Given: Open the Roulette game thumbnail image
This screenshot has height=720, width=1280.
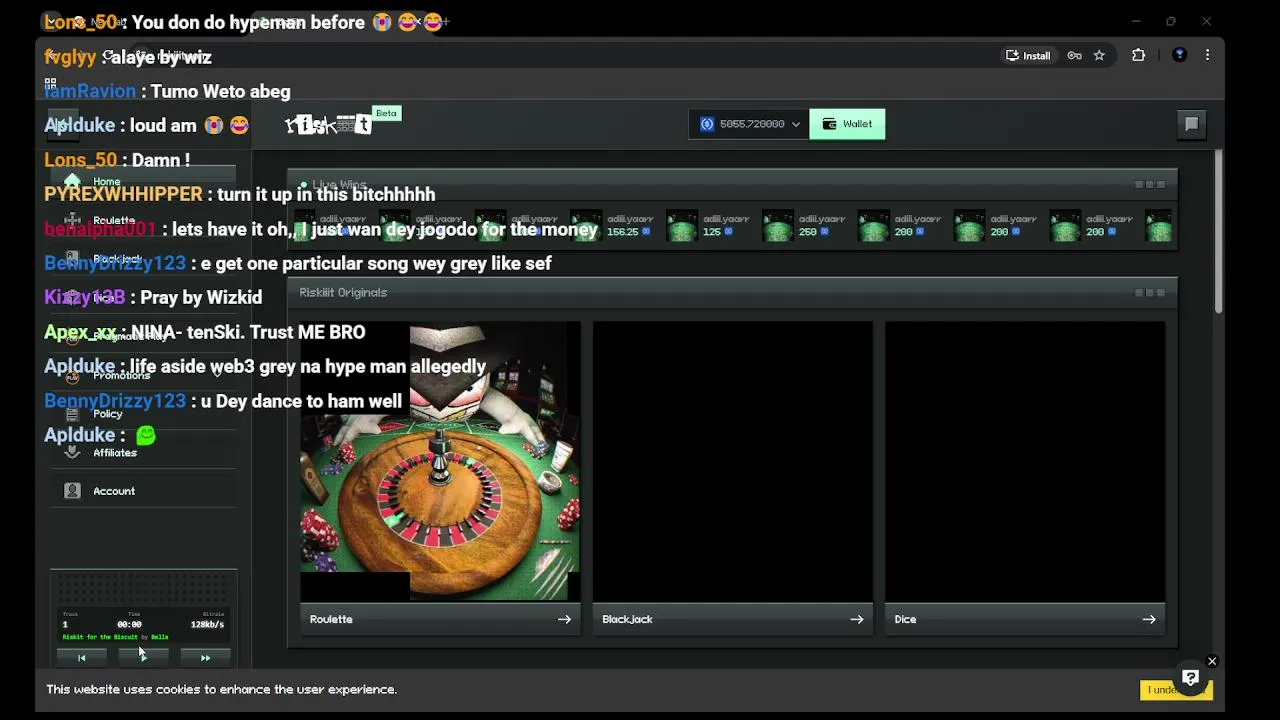Looking at the screenshot, I should [440, 461].
